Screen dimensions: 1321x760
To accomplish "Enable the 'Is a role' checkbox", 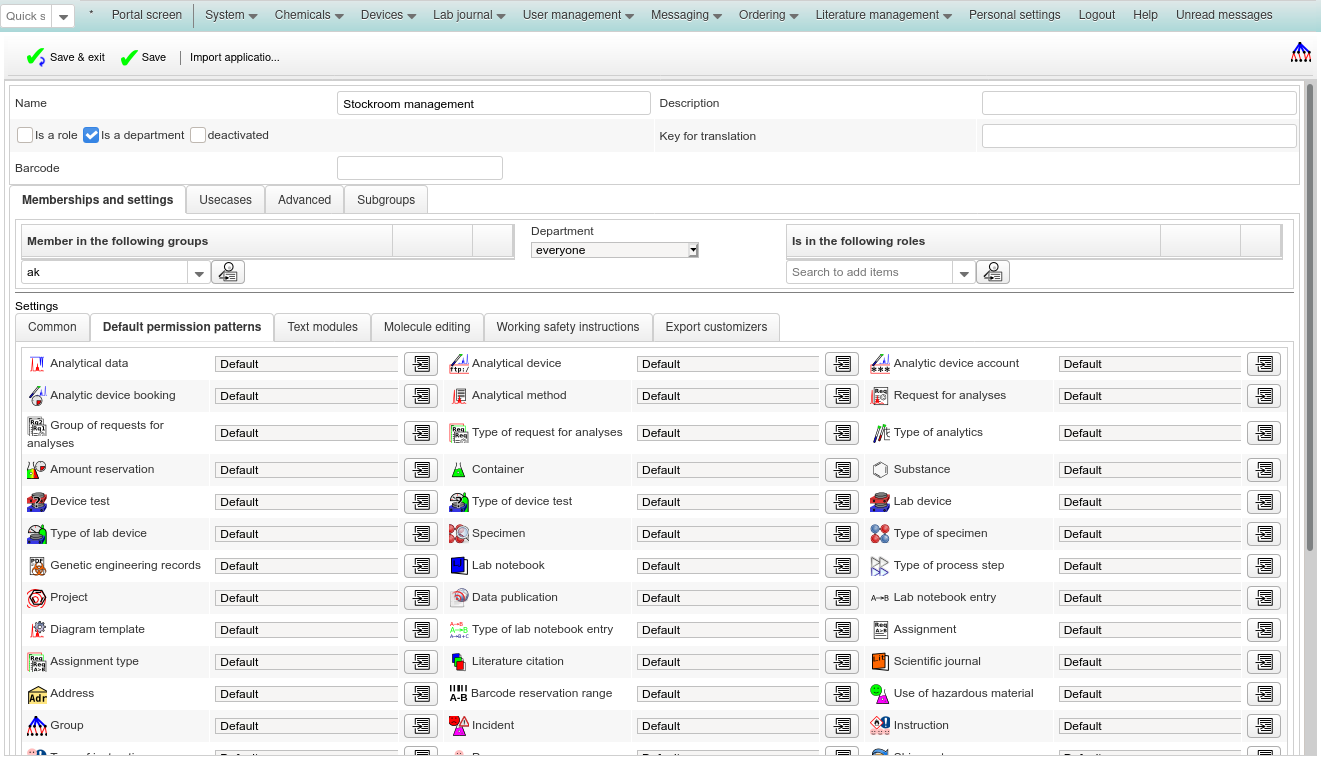I will pos(25,135).
